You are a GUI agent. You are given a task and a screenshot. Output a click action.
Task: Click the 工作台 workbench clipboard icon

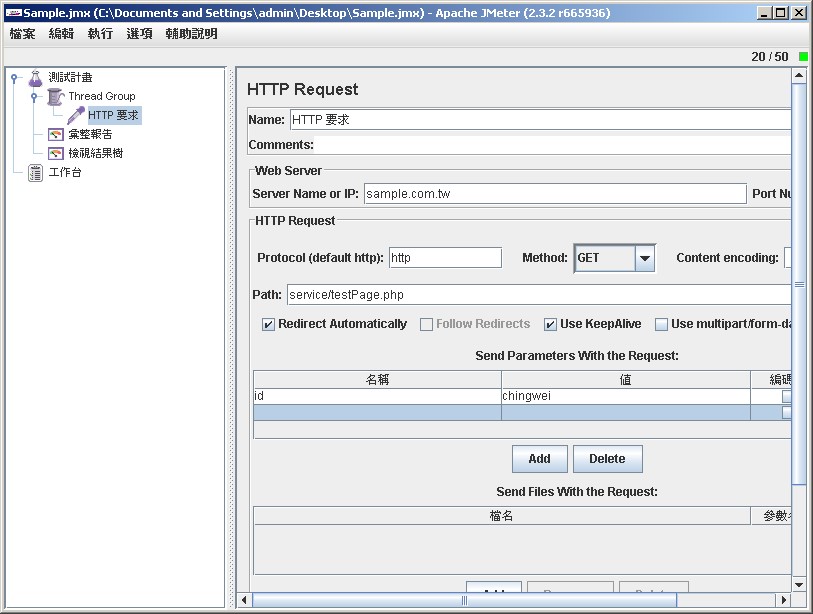(35, 173)
